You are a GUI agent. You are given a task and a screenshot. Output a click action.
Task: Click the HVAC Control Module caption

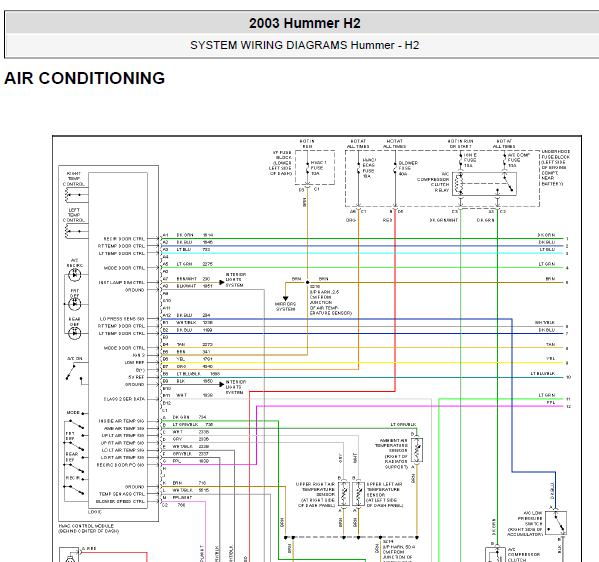pyautogui.click(x=89, y=528)
